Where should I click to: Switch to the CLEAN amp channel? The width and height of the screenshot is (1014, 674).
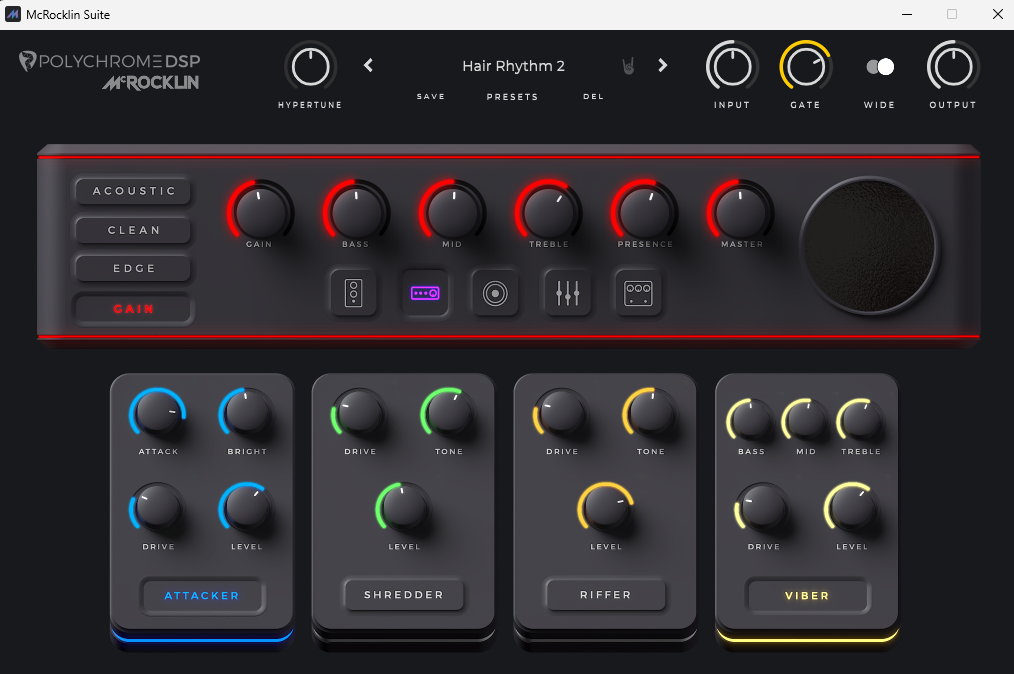pos(134,230)
